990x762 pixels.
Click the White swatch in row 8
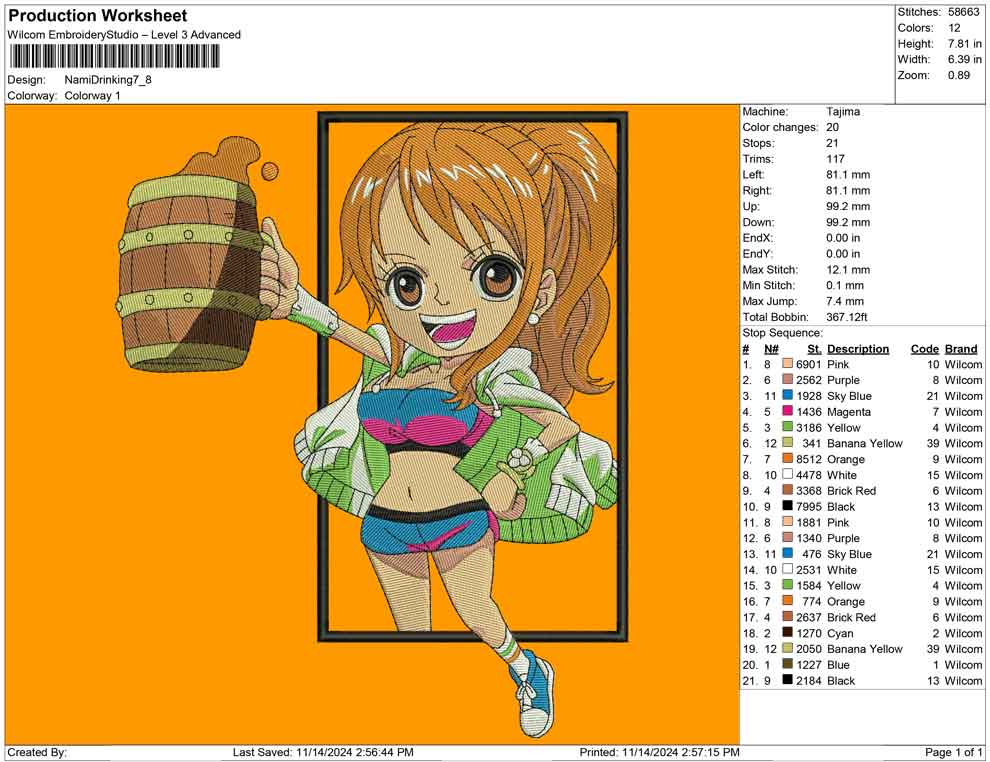click(x=787, y=475)
